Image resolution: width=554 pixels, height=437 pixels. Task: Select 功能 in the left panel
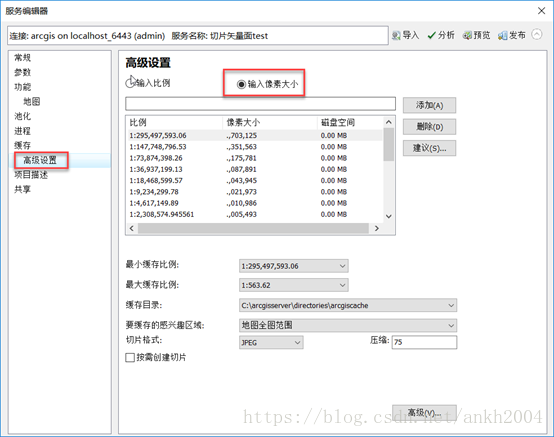click(23, 87)
